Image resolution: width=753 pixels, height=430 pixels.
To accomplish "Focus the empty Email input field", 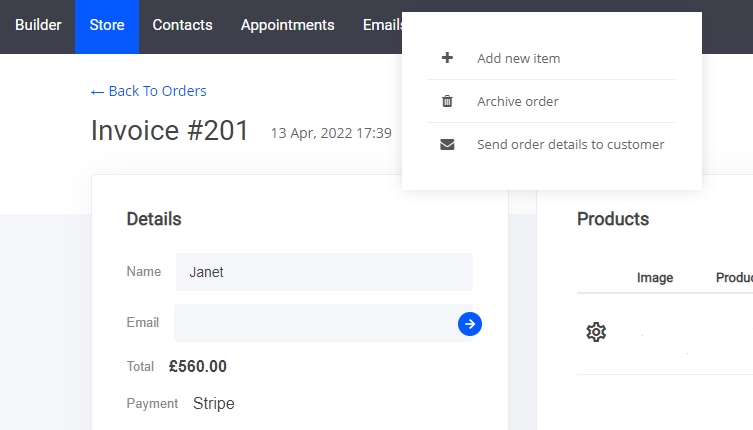I will (x=314, y=323).
